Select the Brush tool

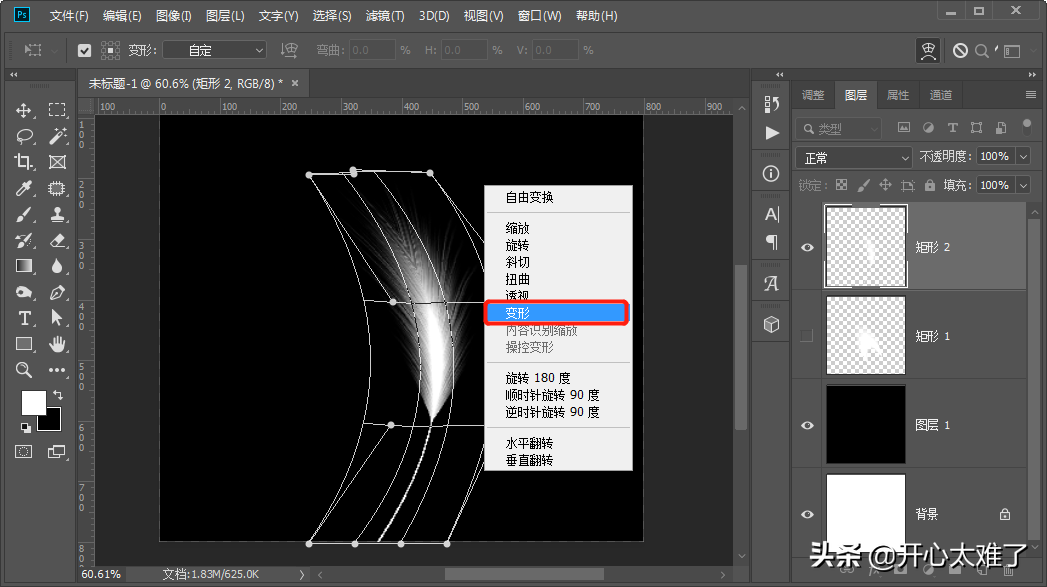(x=24, y=214)
